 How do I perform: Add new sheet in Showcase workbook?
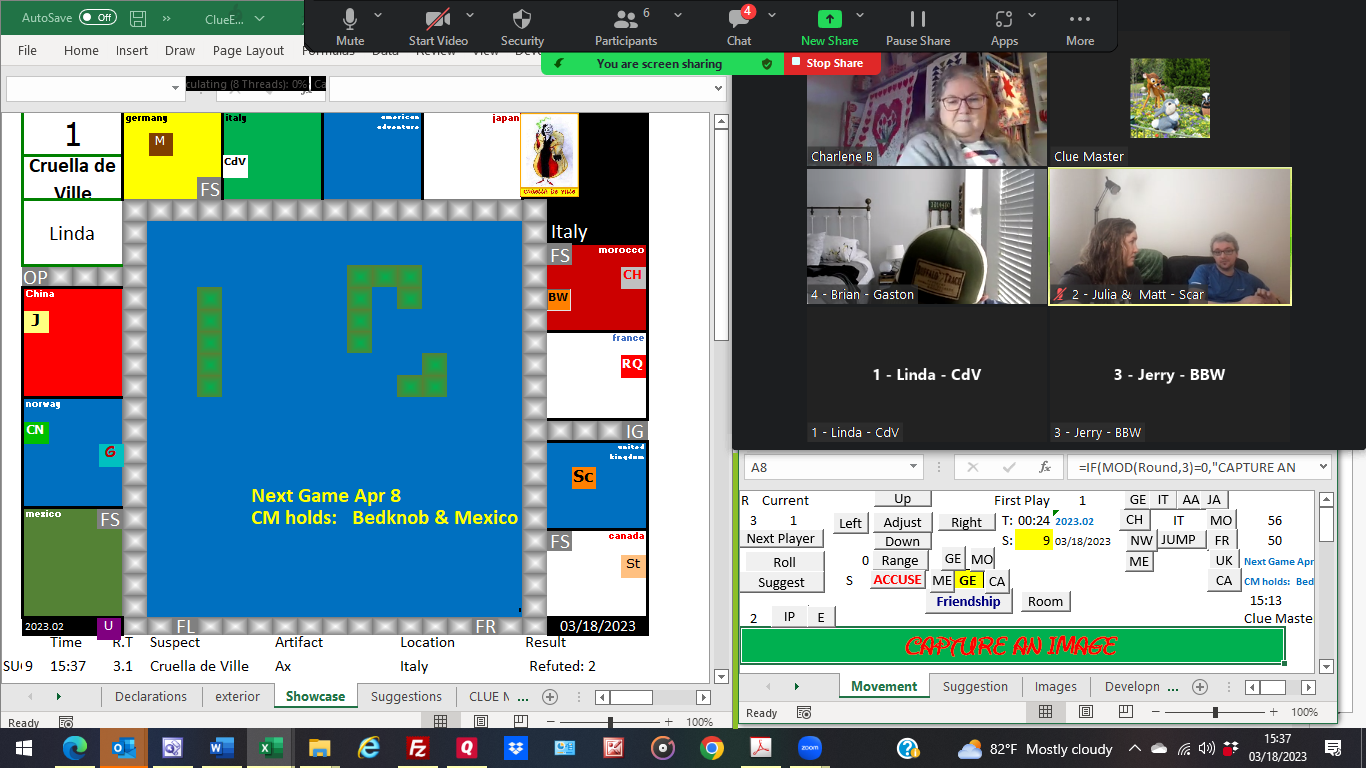[549, 697]
